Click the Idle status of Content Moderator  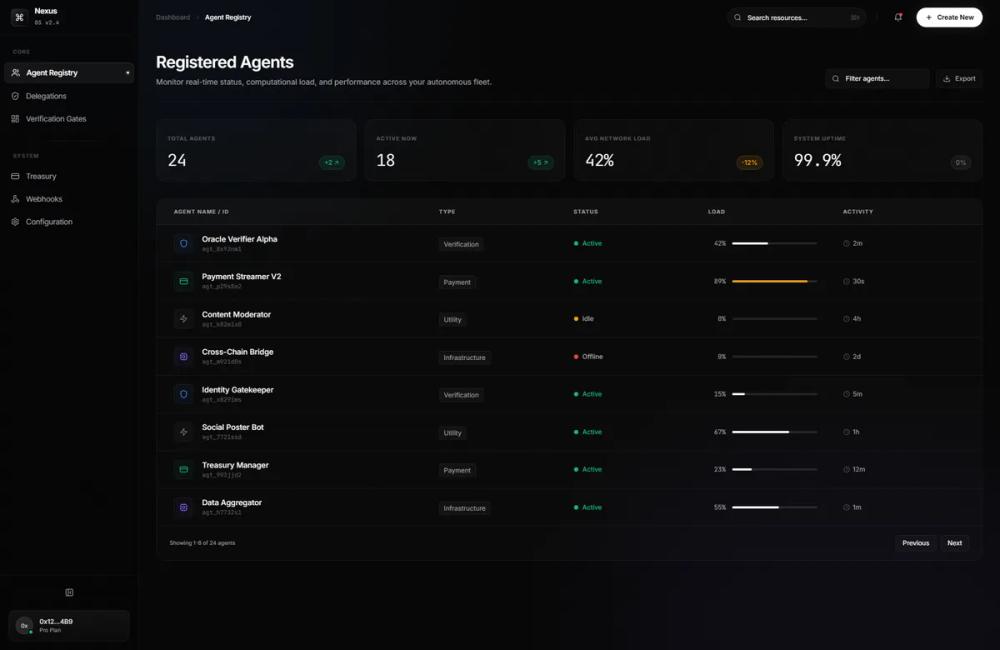pyautogui.click(x=584, y=319)
